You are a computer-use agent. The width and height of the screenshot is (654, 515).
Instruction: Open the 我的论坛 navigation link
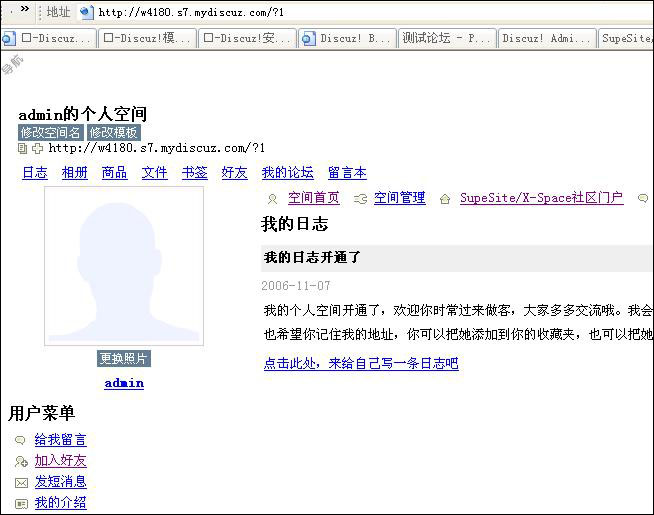coord(288,173)
